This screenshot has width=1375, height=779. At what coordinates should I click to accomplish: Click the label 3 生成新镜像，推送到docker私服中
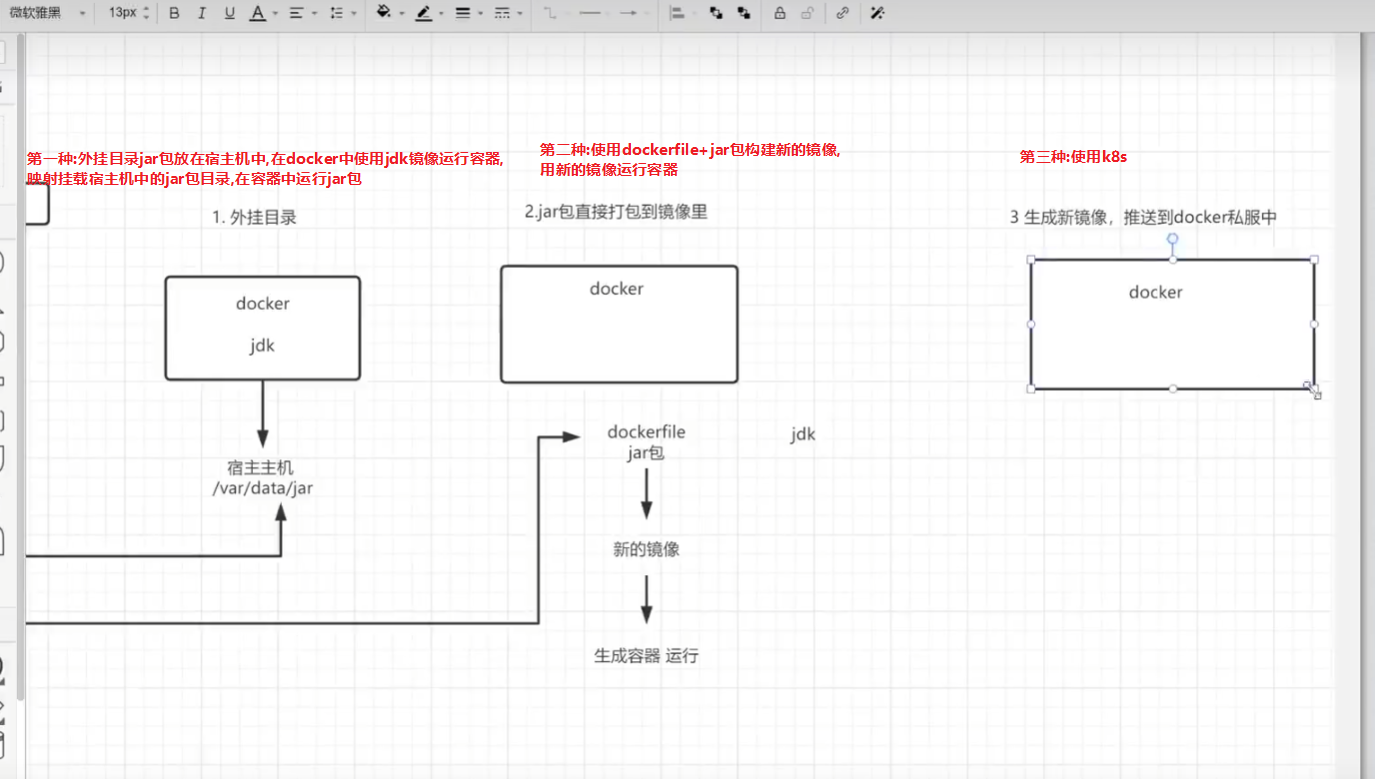(1143, 217)
